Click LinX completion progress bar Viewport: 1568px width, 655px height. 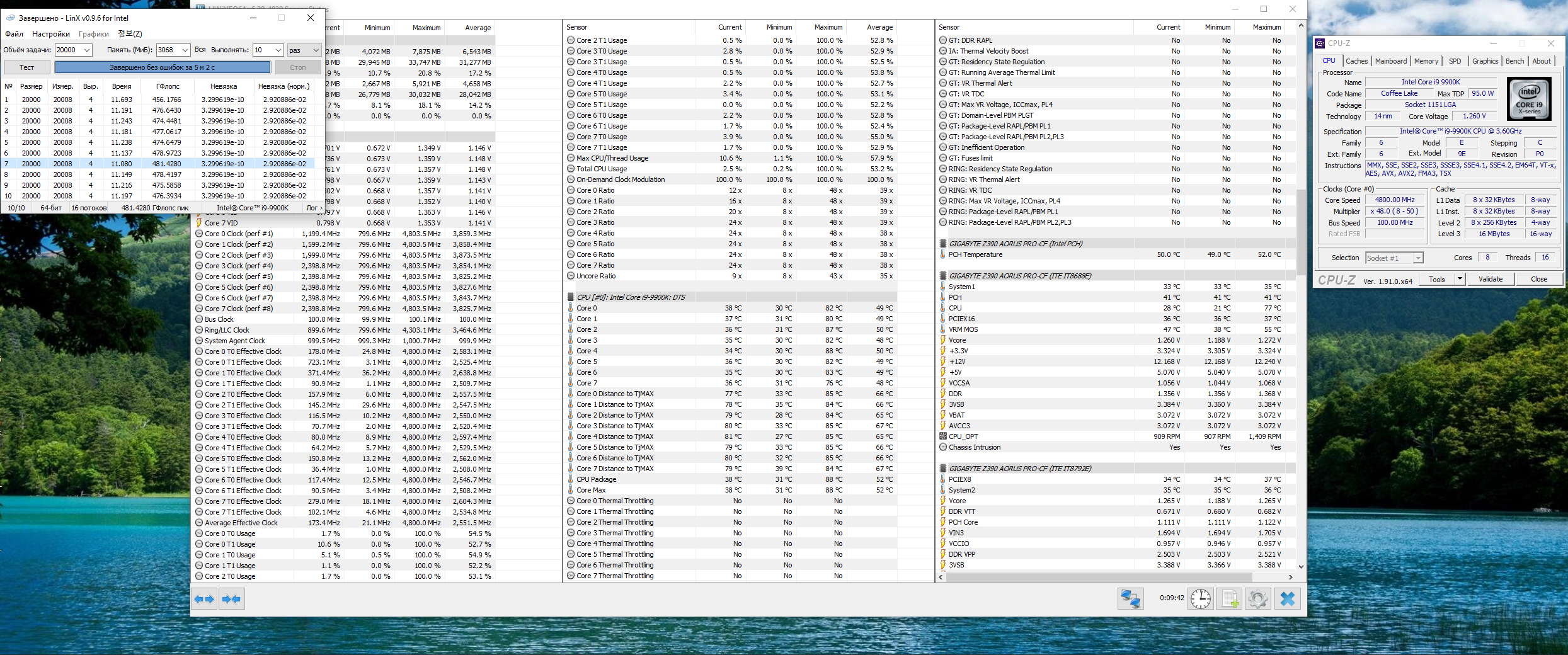(163, 67)
